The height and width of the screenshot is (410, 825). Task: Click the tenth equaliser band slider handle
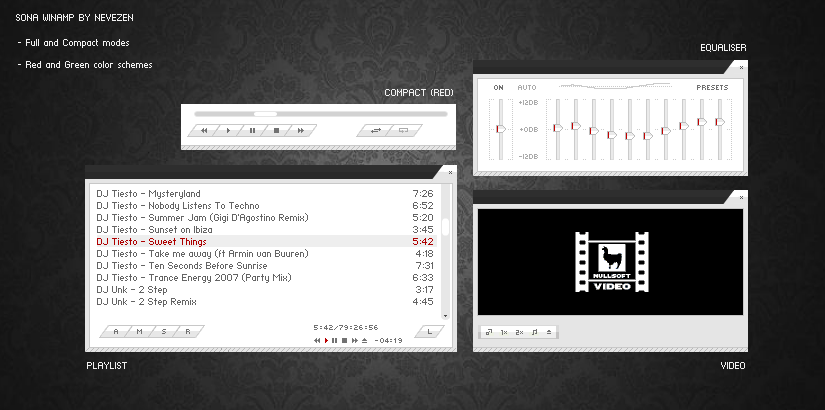coord(720,122)
